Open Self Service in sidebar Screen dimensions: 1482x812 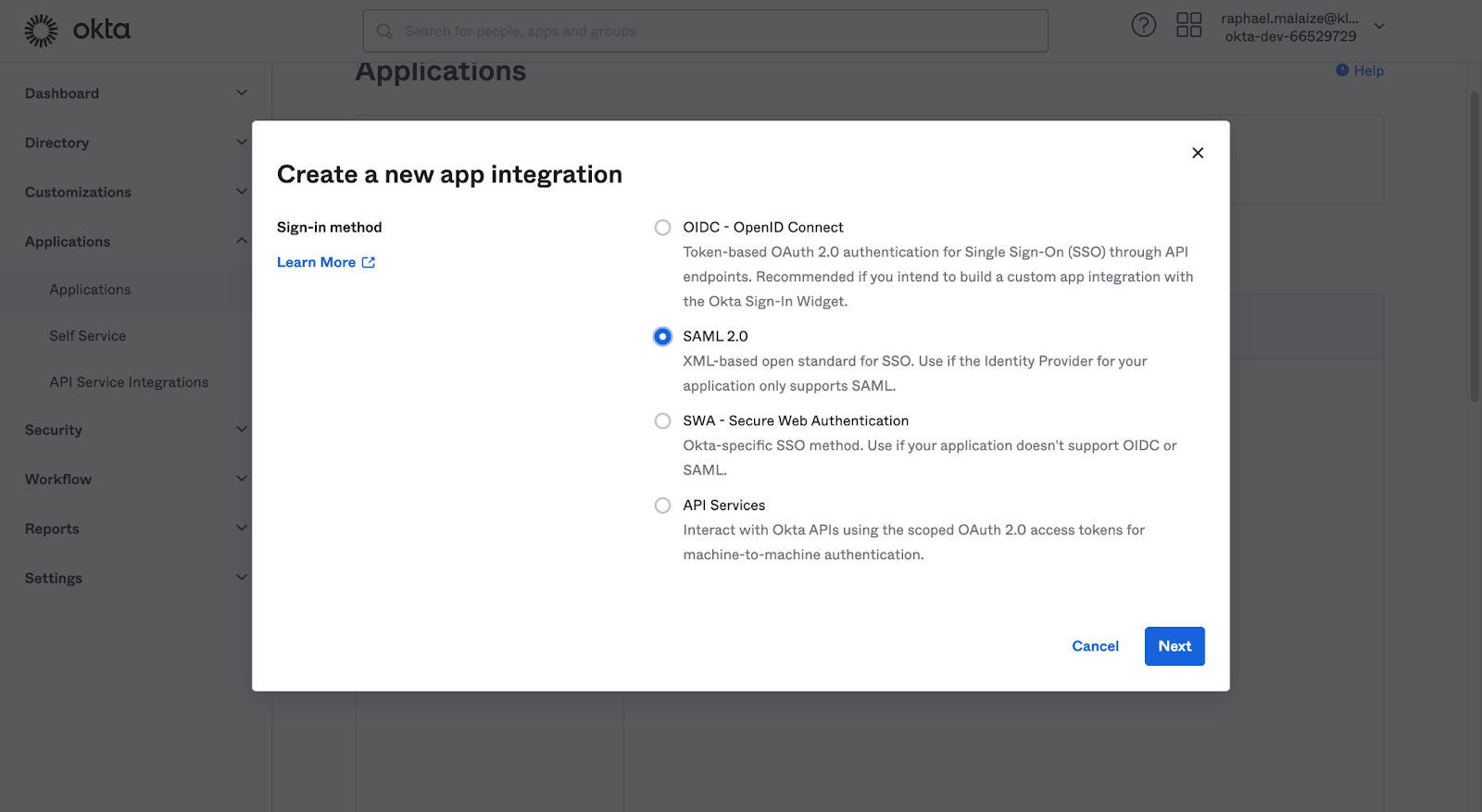[x=88, y=336]
